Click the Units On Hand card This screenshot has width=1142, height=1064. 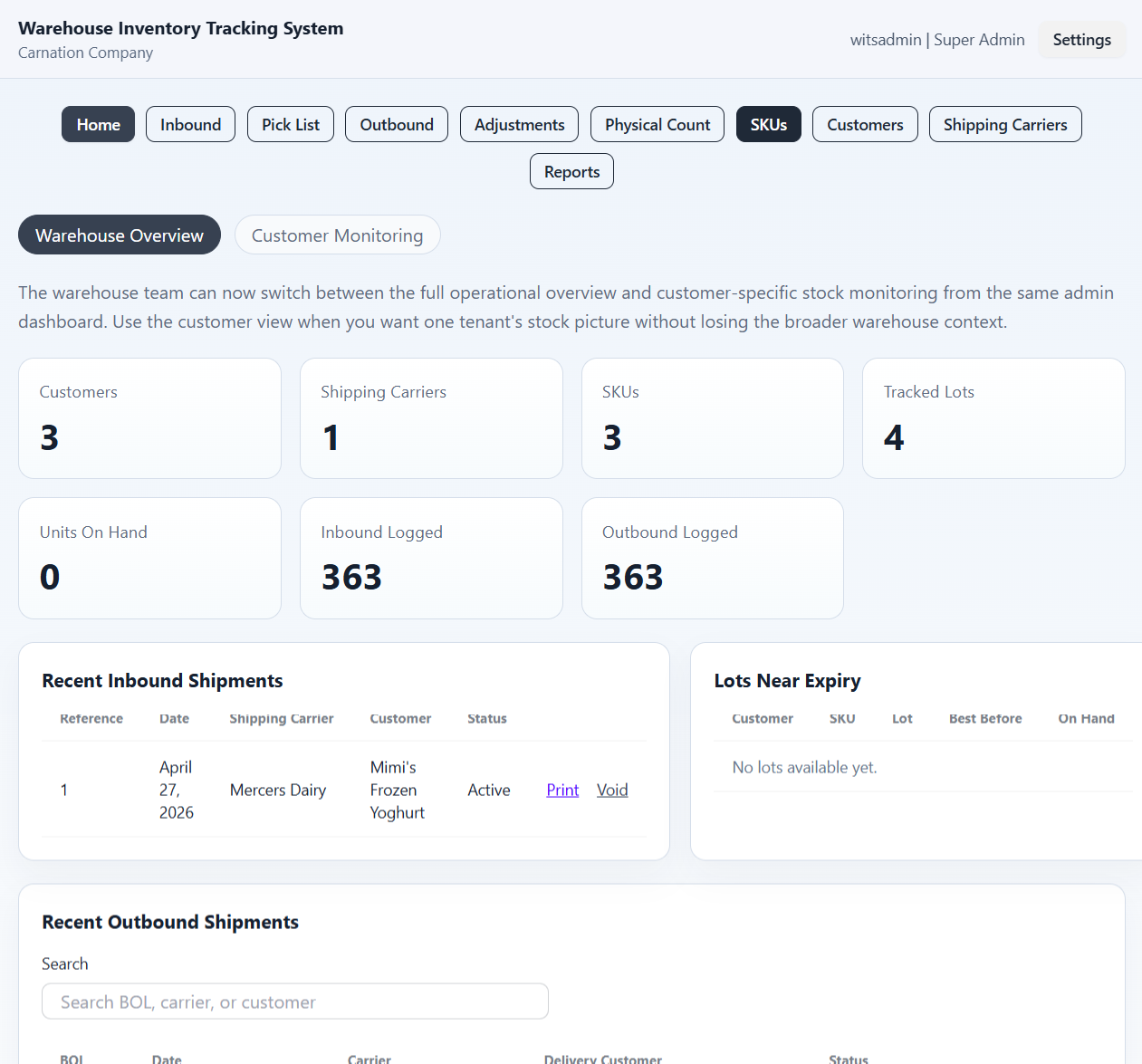pos(149,558)
